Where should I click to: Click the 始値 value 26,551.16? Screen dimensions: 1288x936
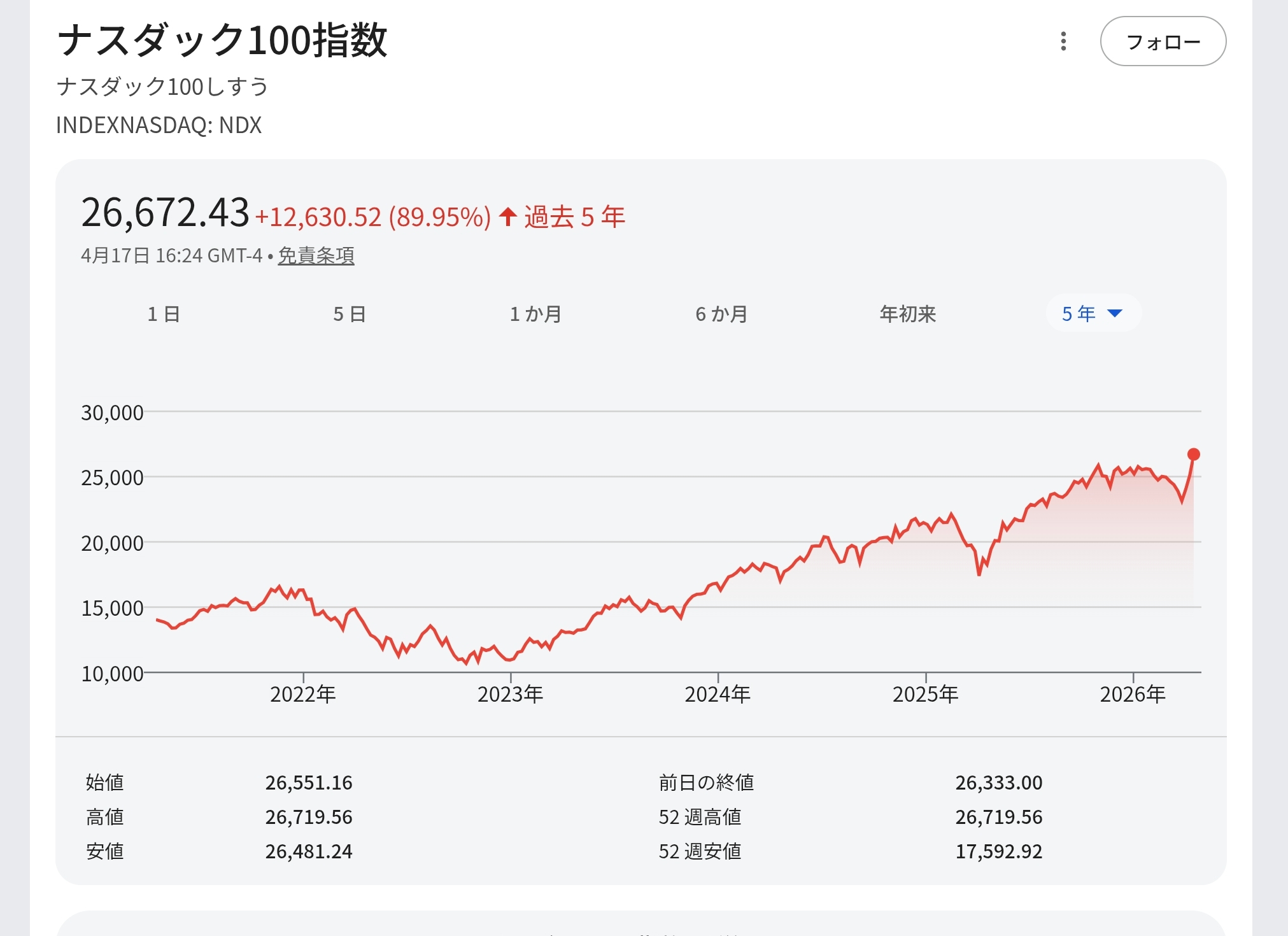(x=309, y=783)
